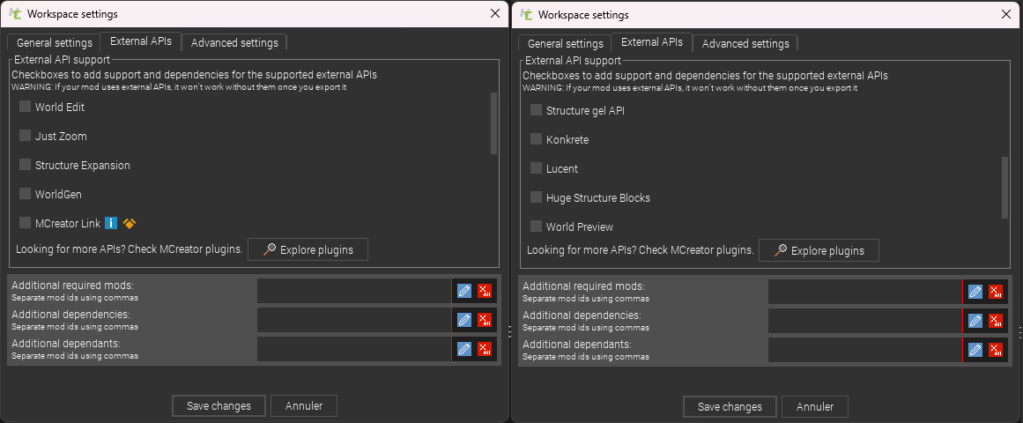Edit Additional required mods in right window
The image size is (1023, 423).
[x=975, y=292]
